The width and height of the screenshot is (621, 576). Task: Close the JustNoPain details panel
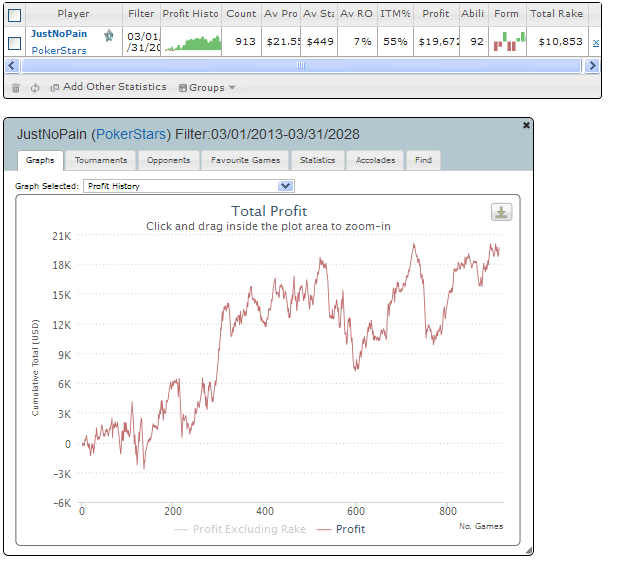click(526, 125)
